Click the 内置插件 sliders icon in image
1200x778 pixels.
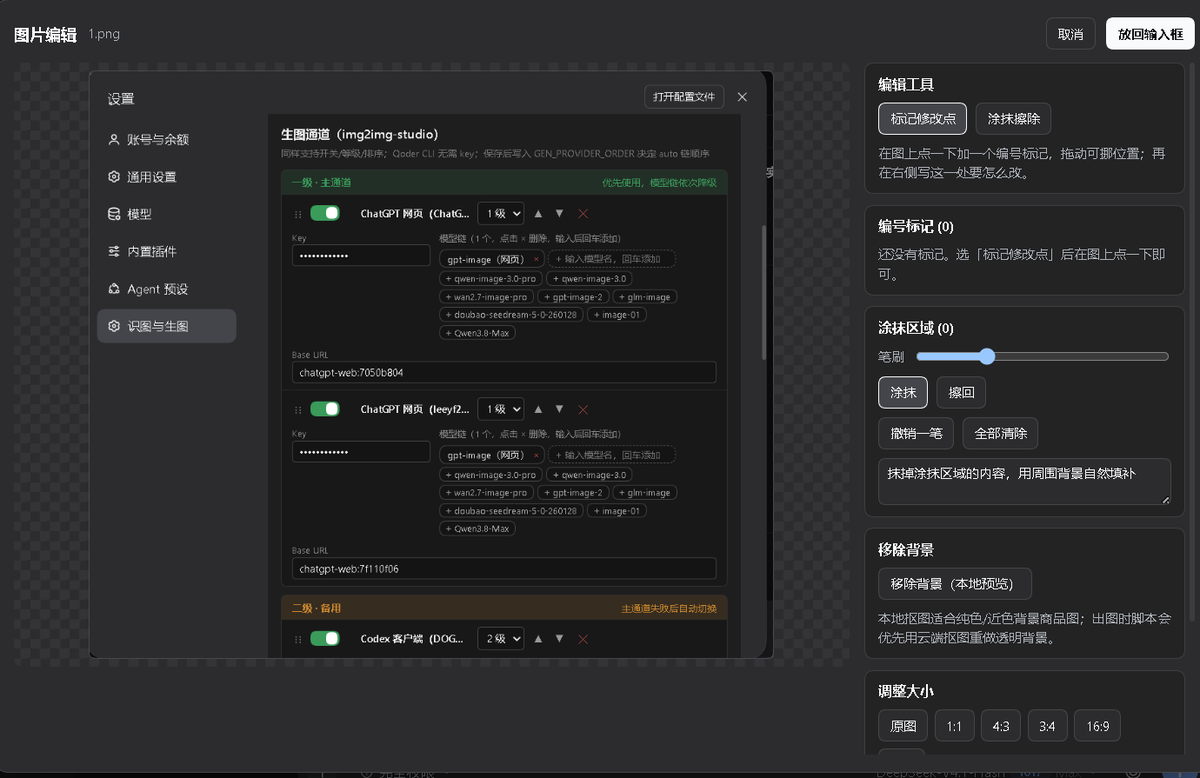[x=114, y=252]
